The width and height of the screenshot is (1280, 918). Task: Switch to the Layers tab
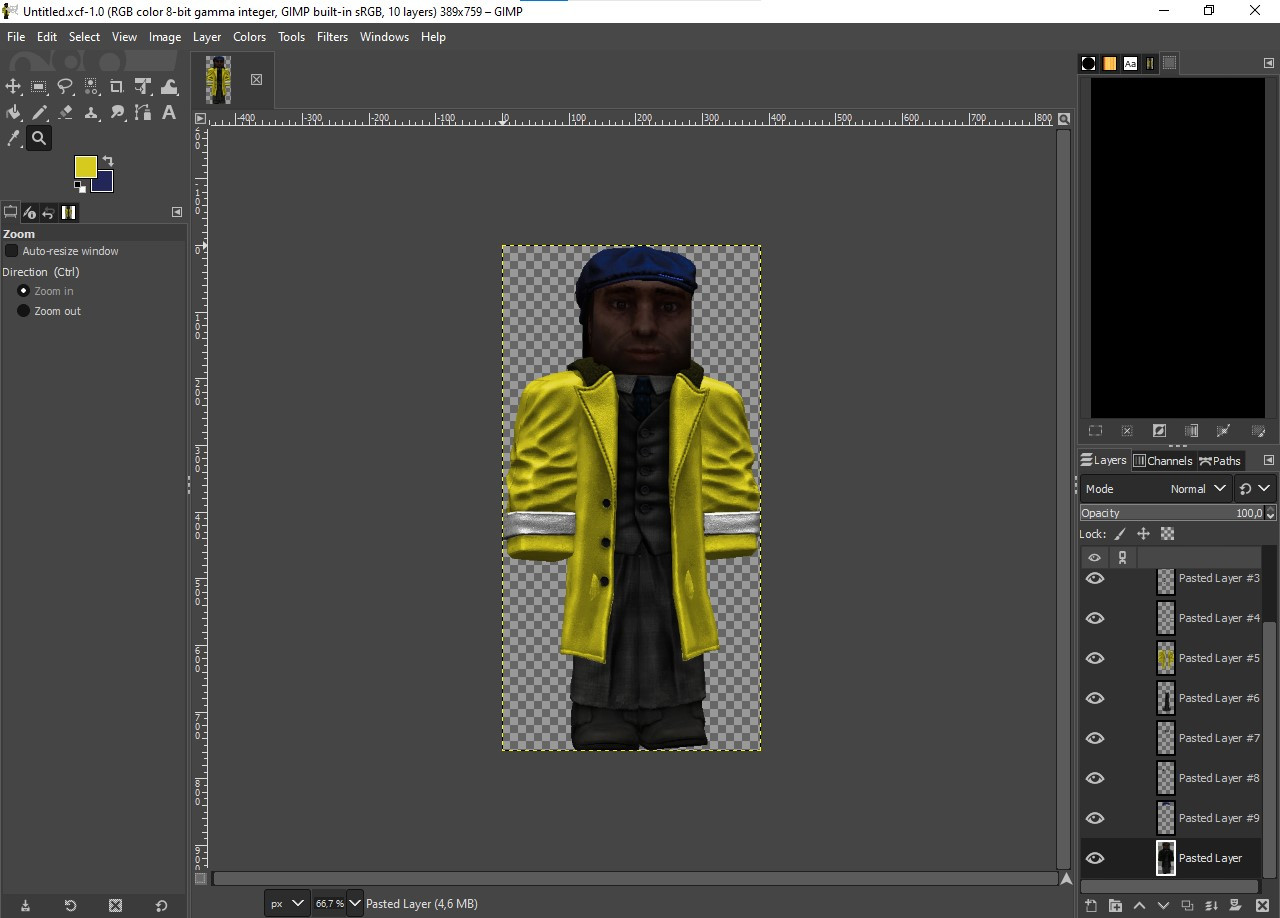[1104, 460]
